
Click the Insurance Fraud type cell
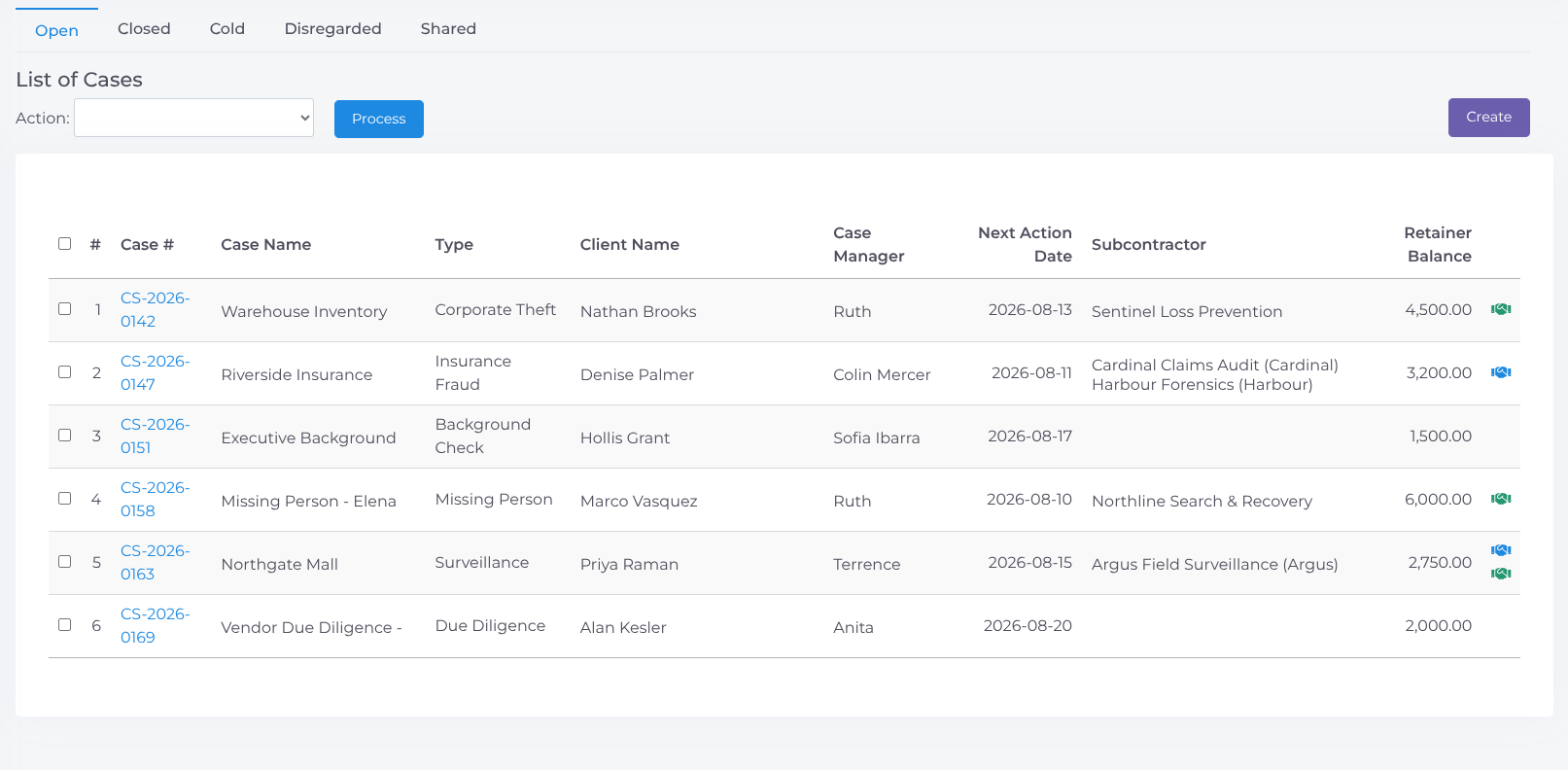(473, 372)
